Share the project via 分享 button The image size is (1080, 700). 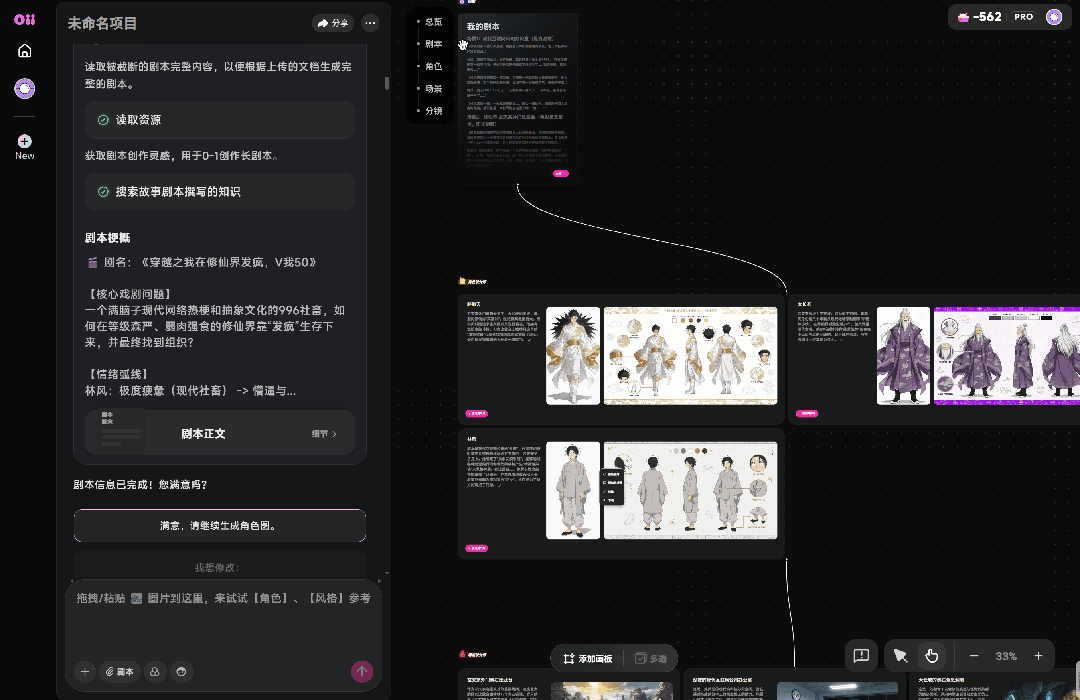[x=333, y=23]
